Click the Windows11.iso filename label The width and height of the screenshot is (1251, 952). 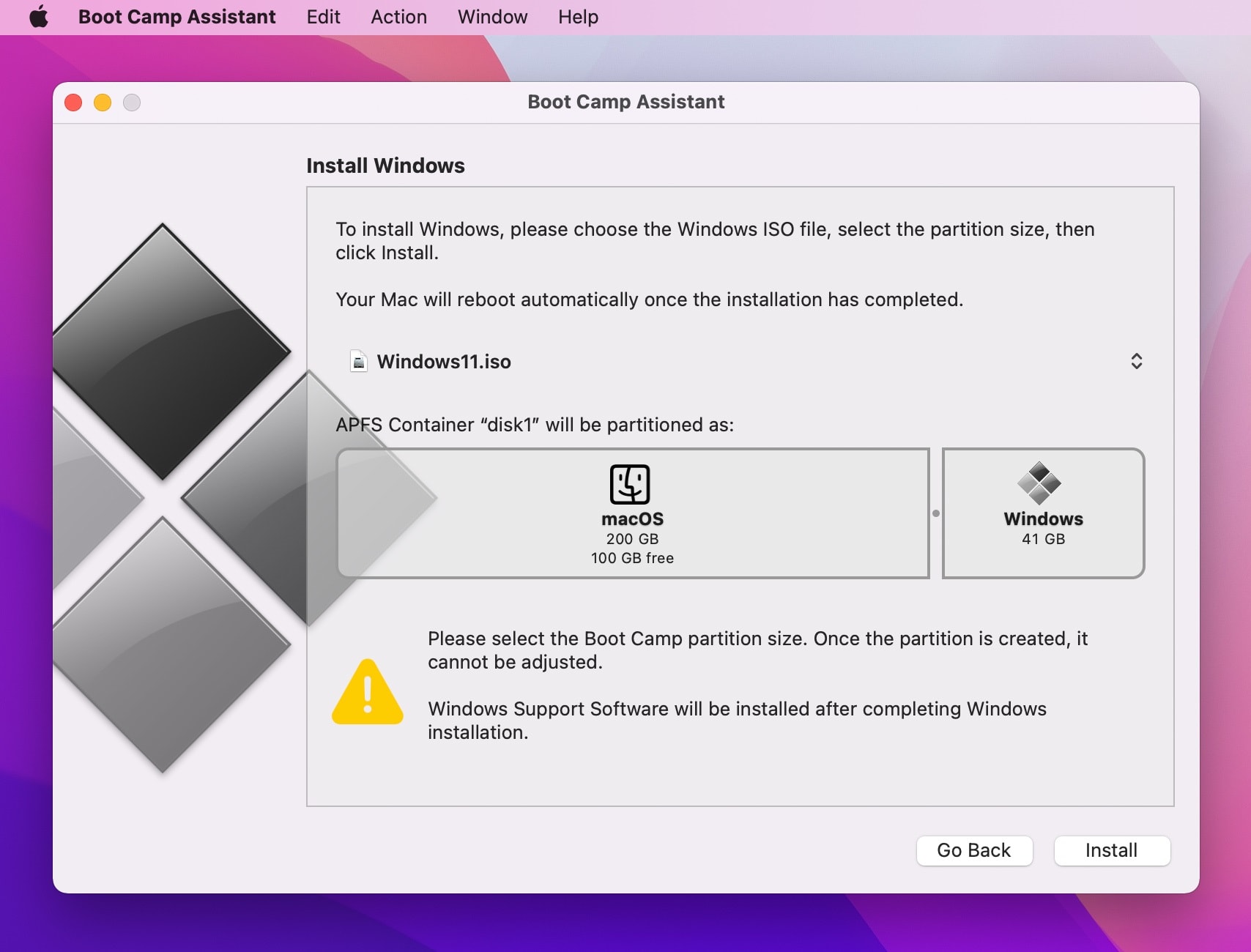pos(444,361)
